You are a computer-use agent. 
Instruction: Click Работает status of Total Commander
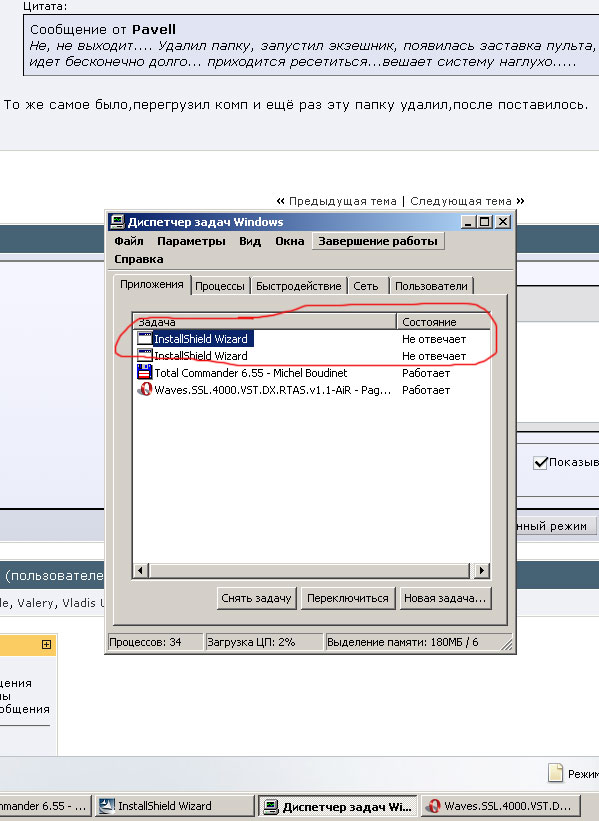[x=426, y=373]
